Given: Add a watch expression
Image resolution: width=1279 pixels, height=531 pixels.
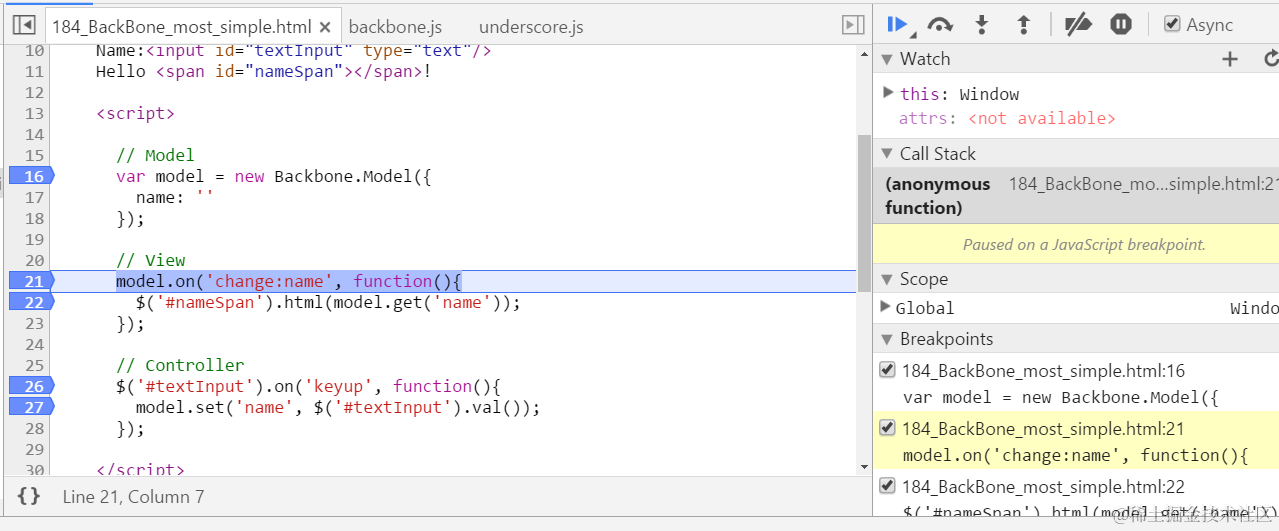Looking at the screenshot, I should (x=1230, y=60).
